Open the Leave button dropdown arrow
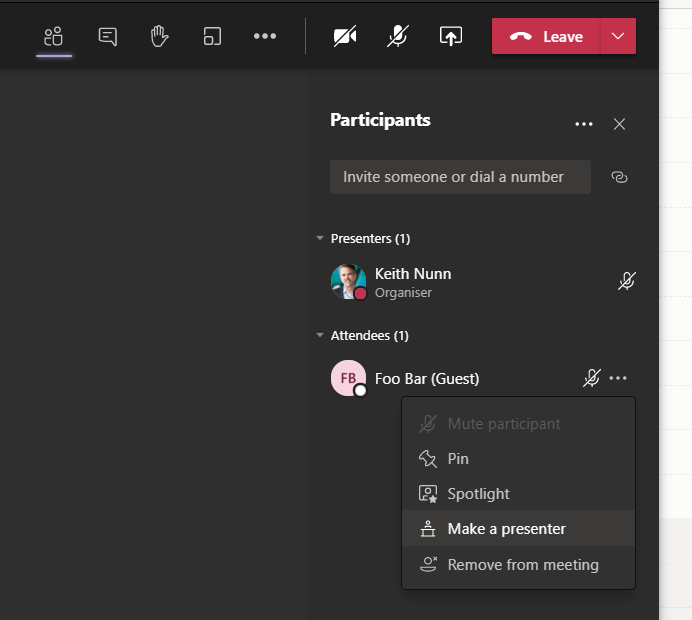The width and height of the screenshot is (692, 620). pyautogui.click(x=618, y=36)
